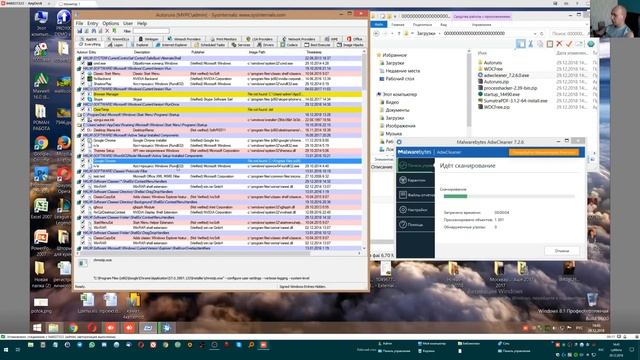Switch to the Drivers tab in Autoruns
The width and height of the screenshot is (640, 360).
click(266, 45)
